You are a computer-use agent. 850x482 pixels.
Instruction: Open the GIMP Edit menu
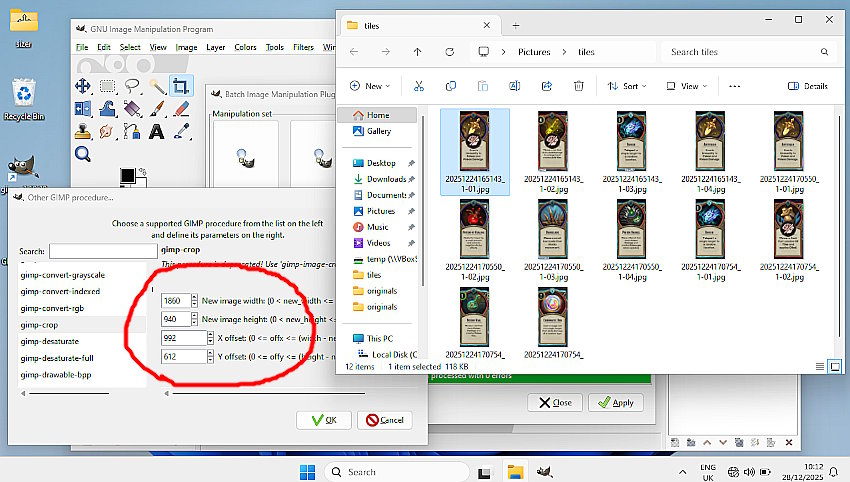104,47
